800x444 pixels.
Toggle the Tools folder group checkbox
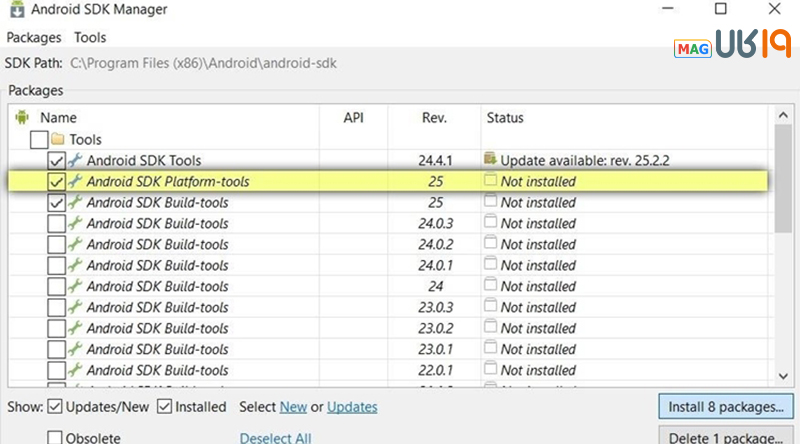coord(39,140)
